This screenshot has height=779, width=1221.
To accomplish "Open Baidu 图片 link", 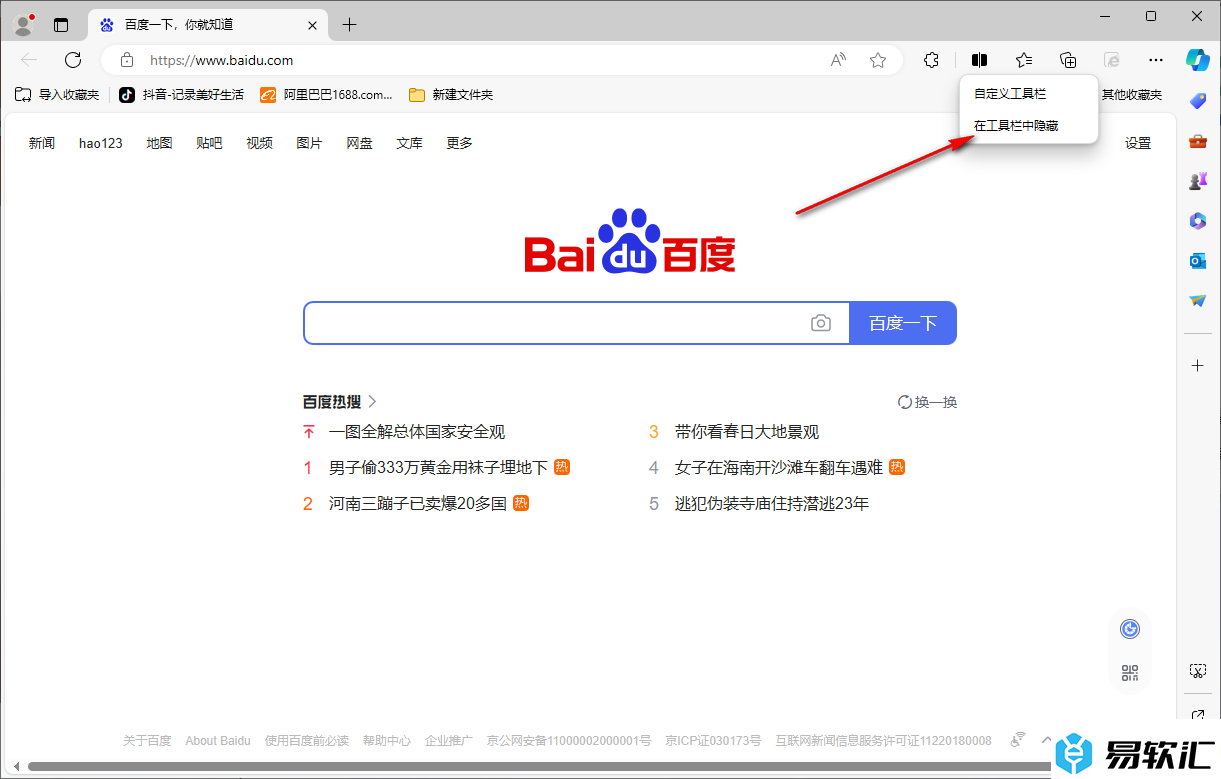I will [x=309, y=143].
